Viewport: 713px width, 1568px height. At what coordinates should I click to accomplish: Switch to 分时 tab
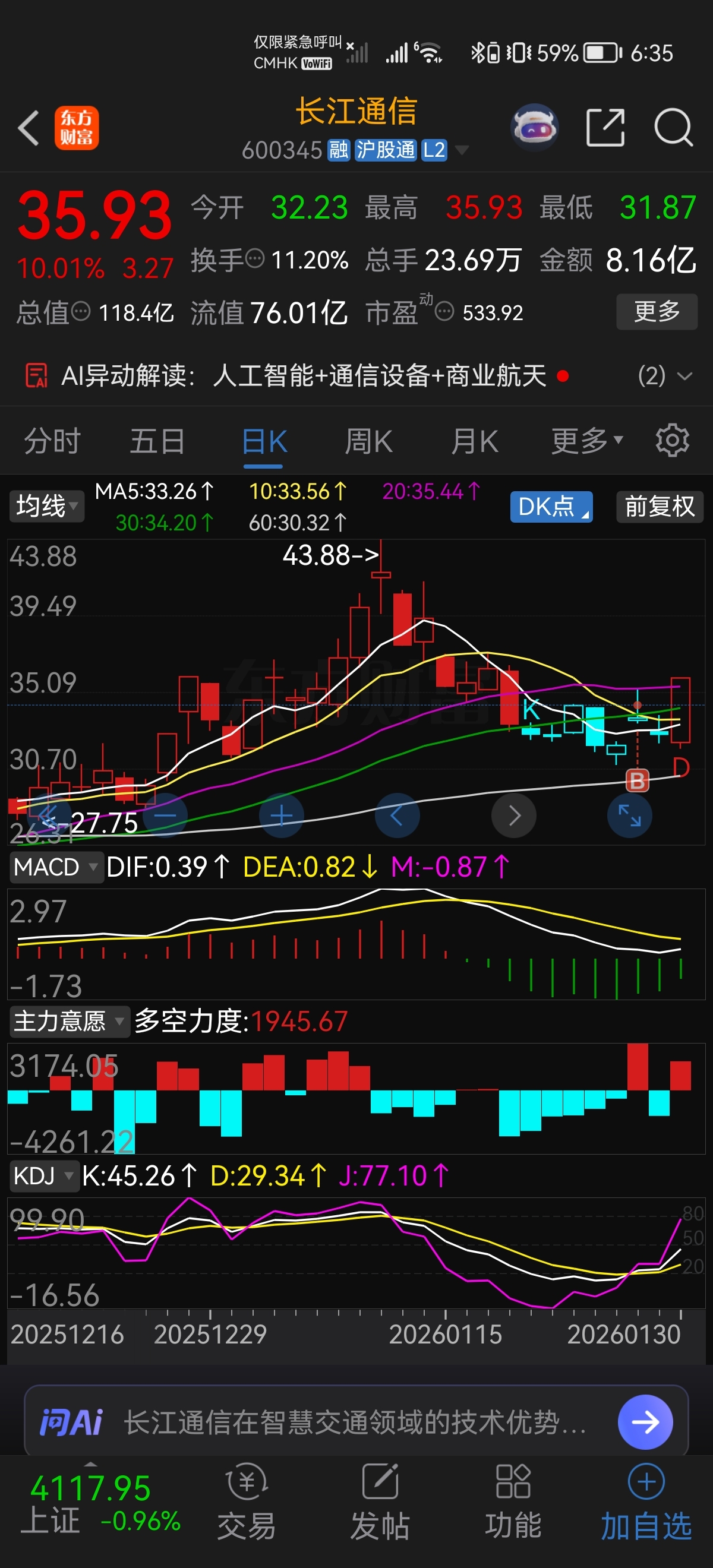52,441
